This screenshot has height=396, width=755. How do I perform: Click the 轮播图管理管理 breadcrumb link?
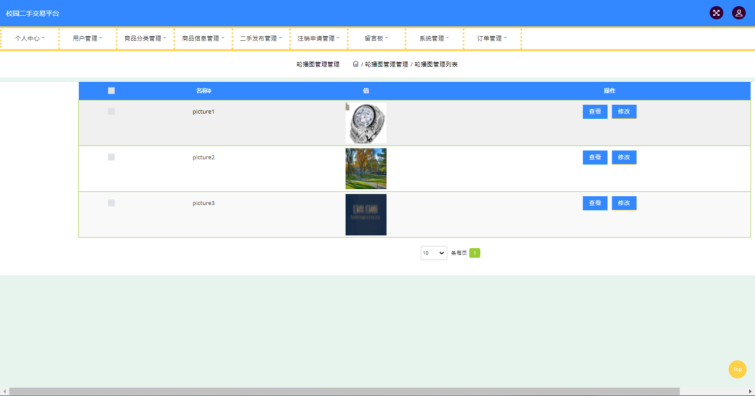pyautogui.click(x=386, y=64)
